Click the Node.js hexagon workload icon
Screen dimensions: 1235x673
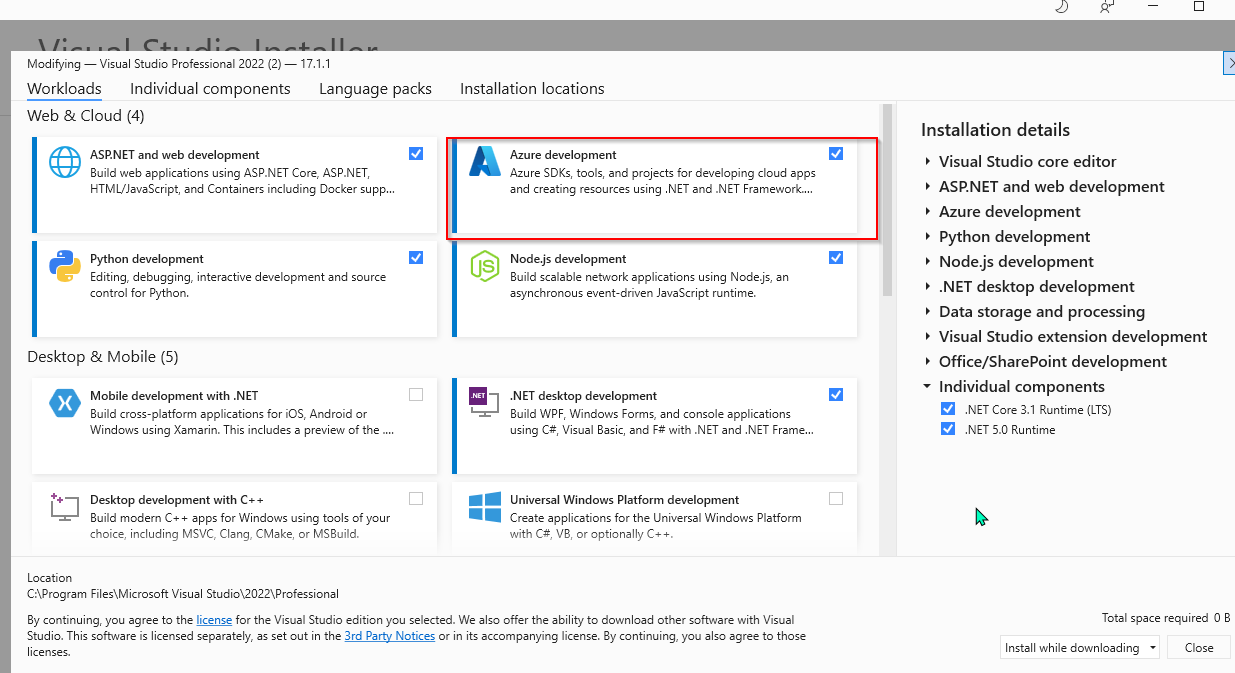coord(485,266)
